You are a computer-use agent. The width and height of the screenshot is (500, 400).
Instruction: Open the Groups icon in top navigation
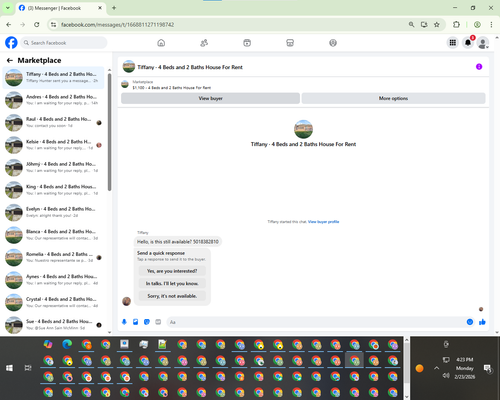(333, 43)
